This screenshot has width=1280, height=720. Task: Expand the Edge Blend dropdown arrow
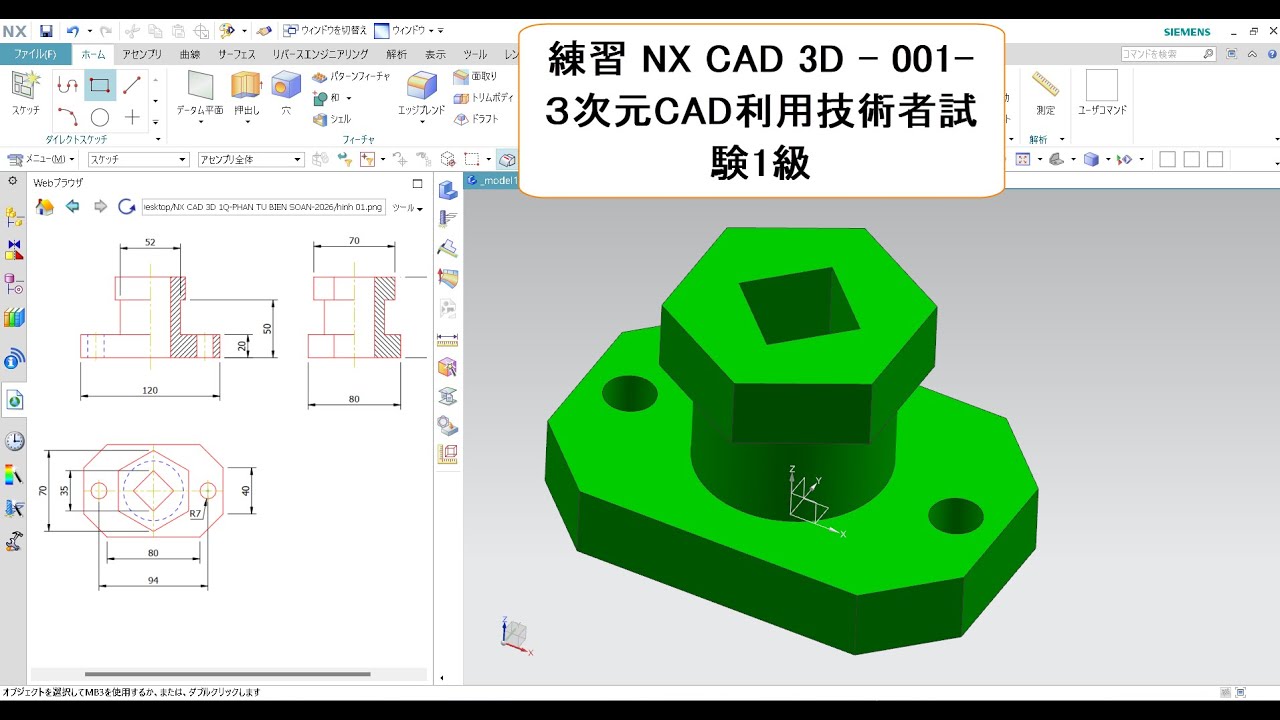(421, 123)
